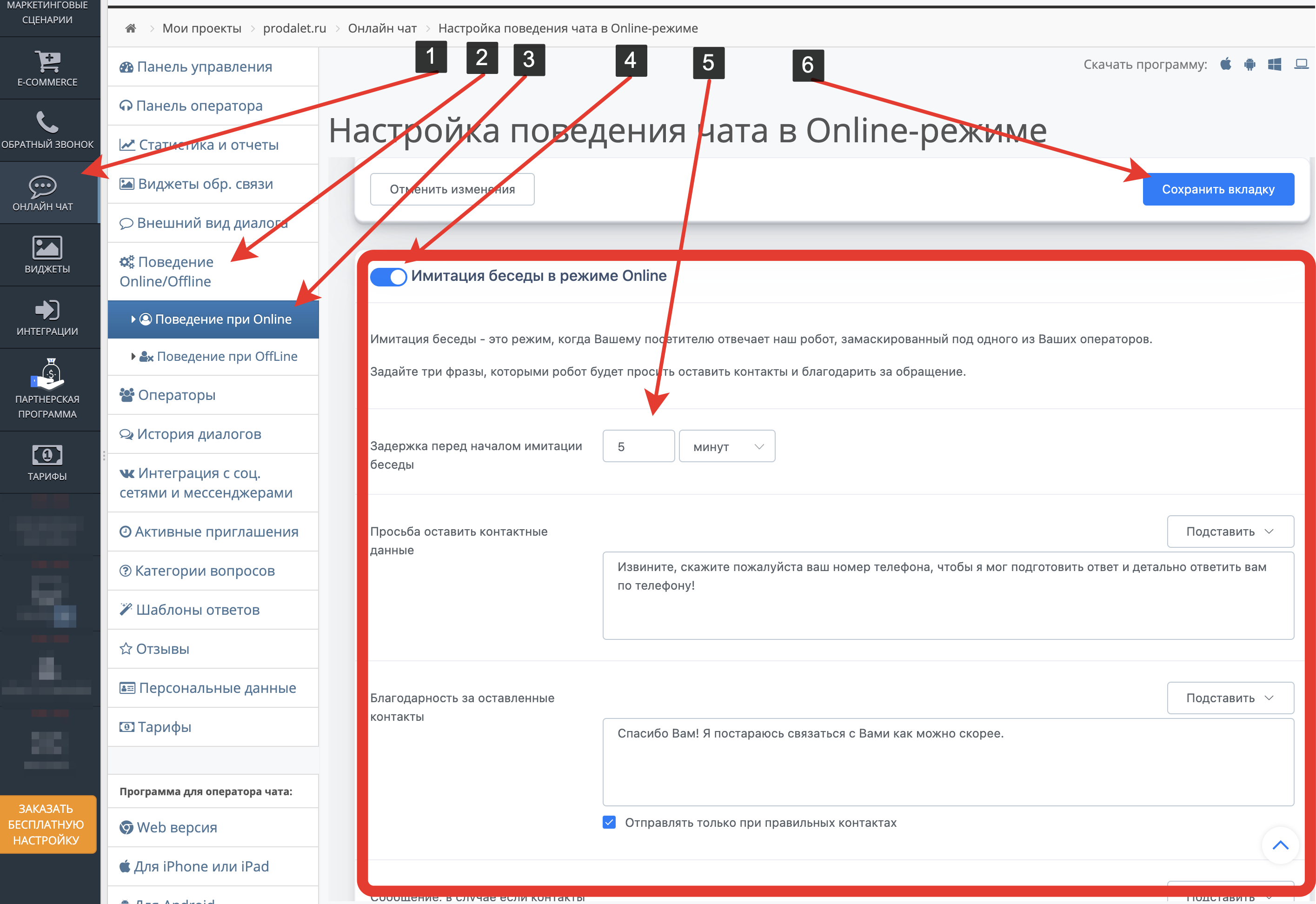Screen dimensions: 1316x904
Task: Open Подставить dropdown for thanks message
Action: pos(1230,698)
